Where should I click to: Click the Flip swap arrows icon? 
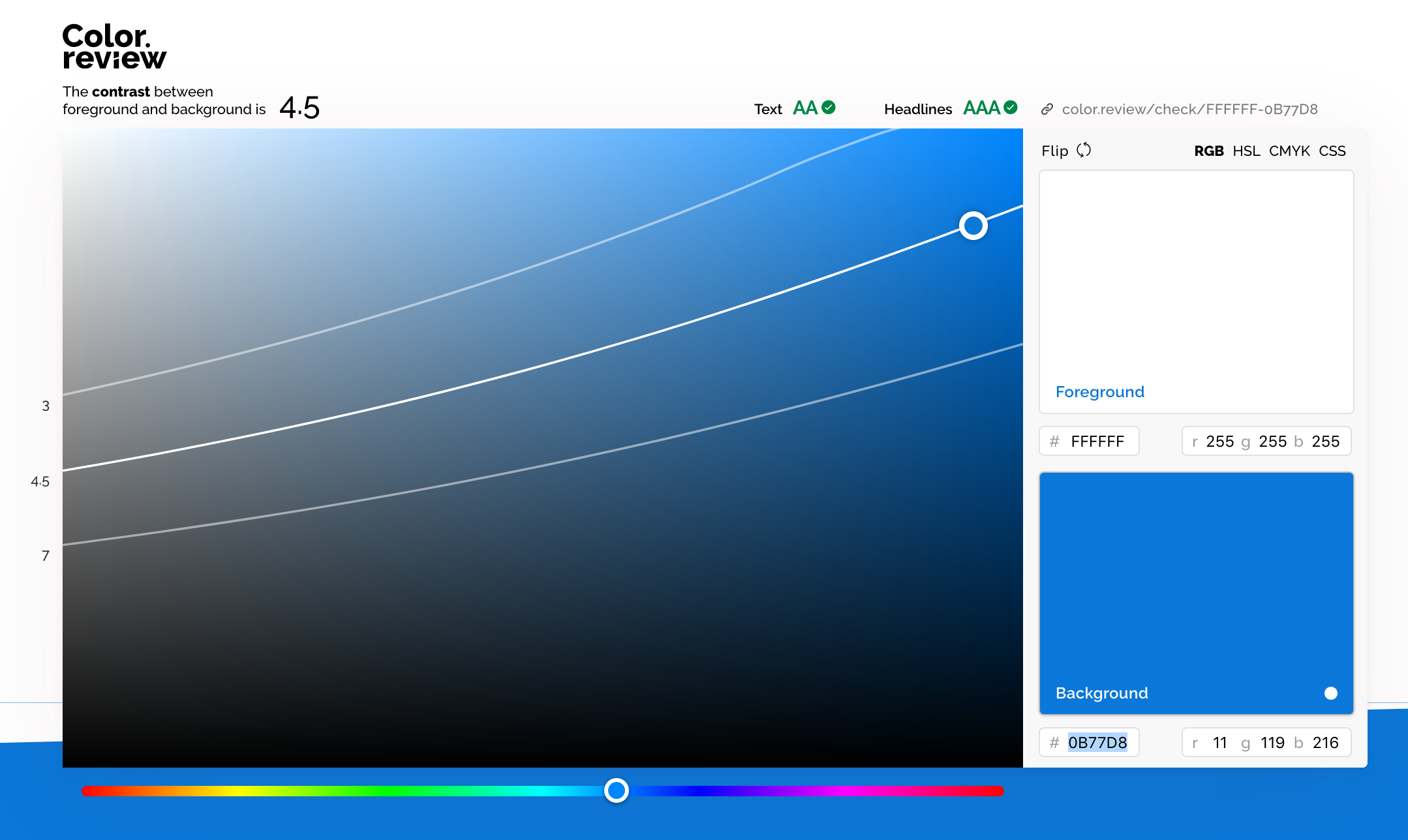[1084, 150]
